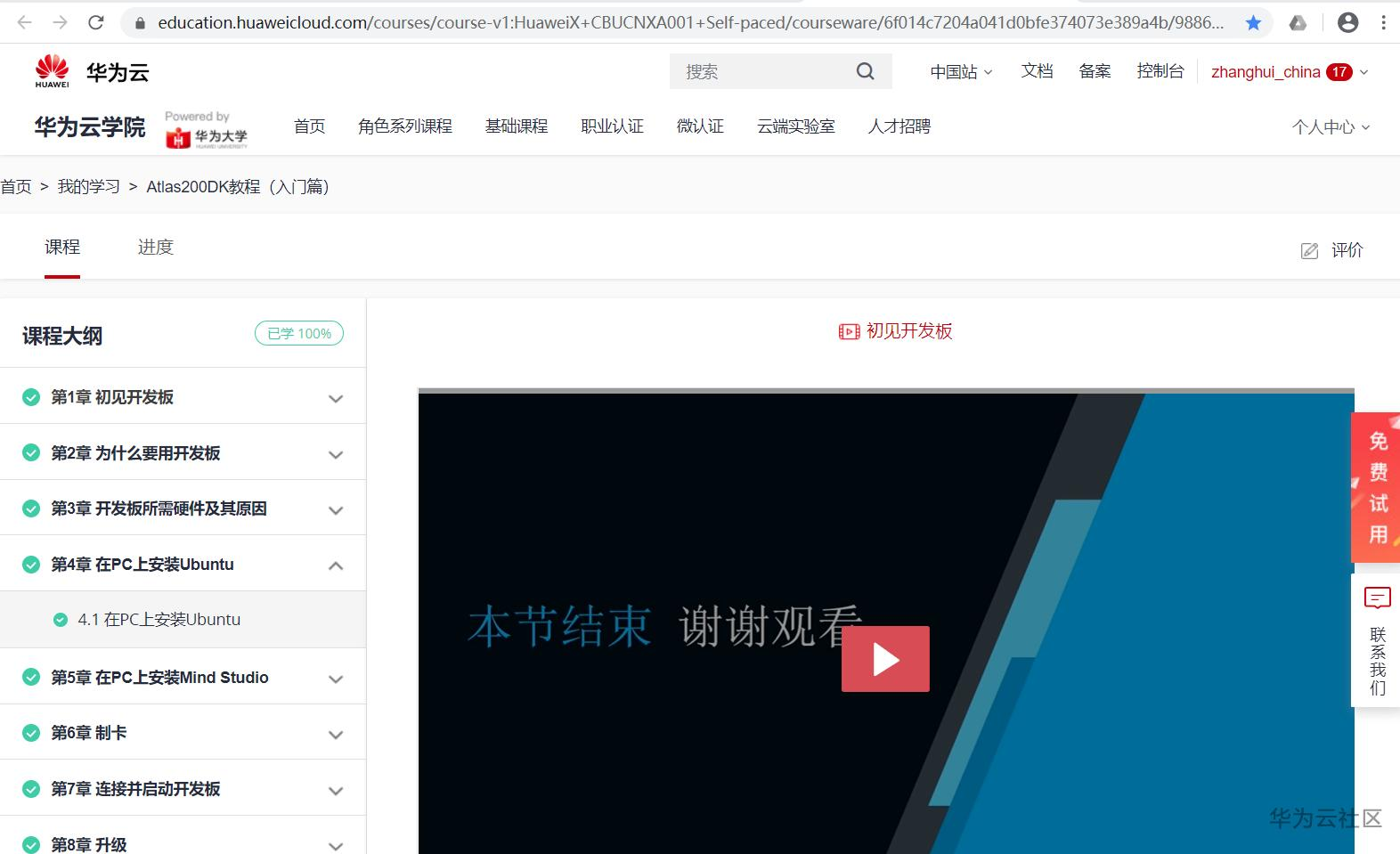The height and width of the screenshot is (854, 1400).
Task: Open the zhanghui_china account dropdown
Action: 1290,72
